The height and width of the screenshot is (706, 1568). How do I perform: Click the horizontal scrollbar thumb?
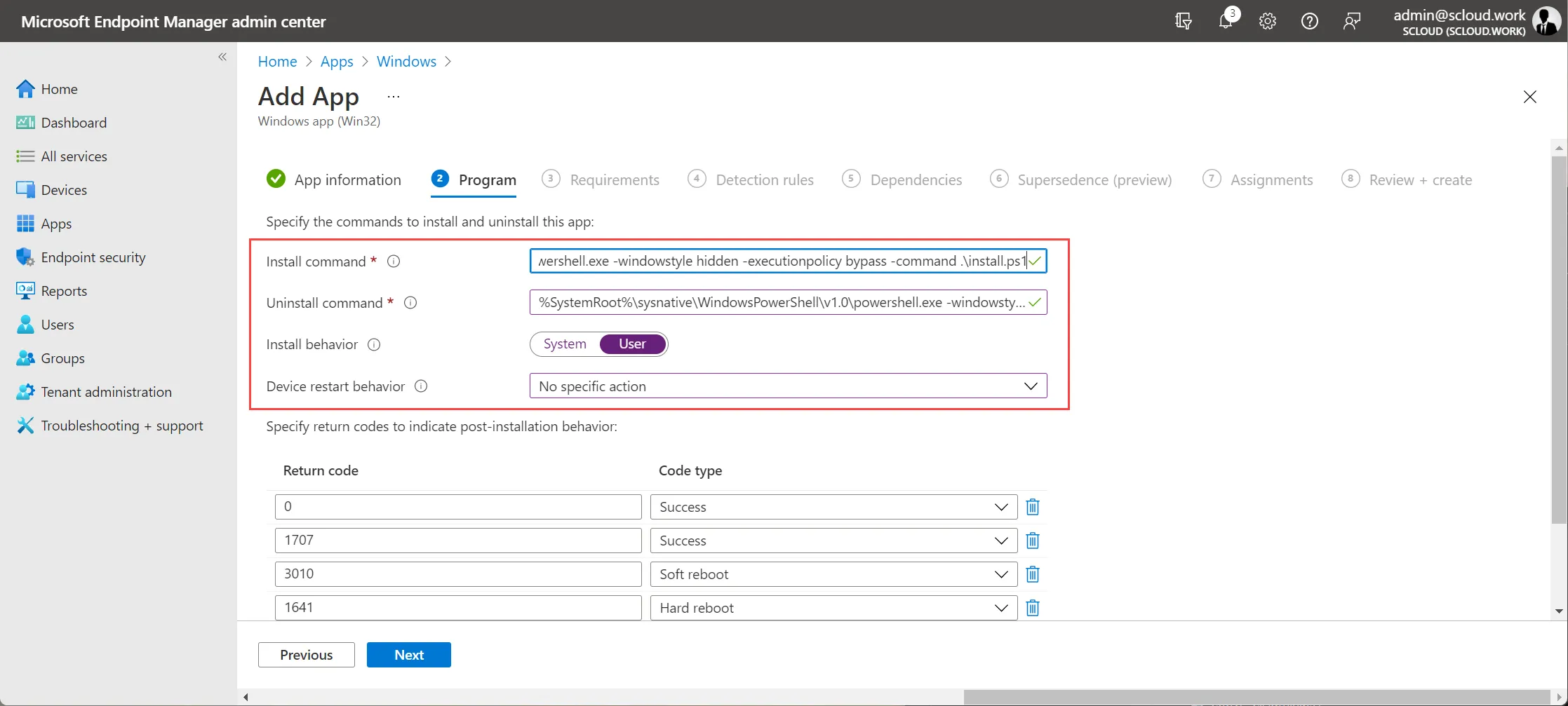1257,697
